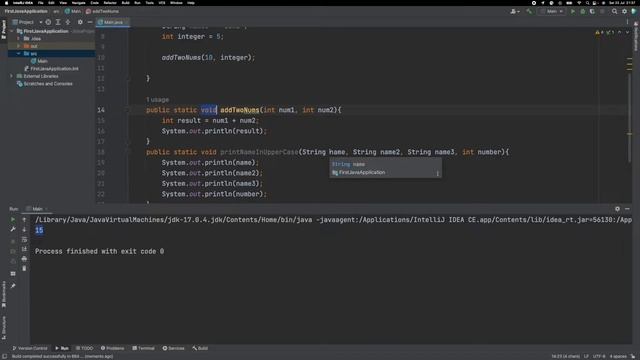
Task: Collapse the src folder
Action: click(18, 53)
